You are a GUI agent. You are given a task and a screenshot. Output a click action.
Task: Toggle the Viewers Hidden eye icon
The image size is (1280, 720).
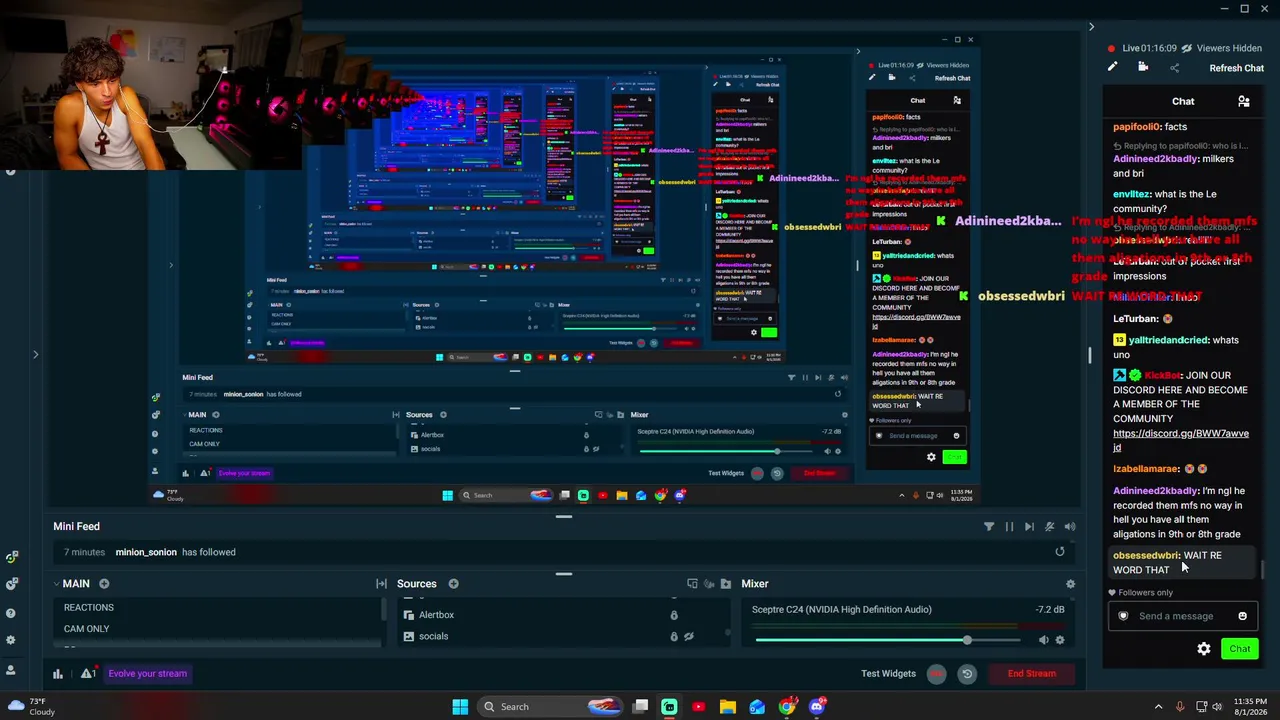coord(1187,48)
